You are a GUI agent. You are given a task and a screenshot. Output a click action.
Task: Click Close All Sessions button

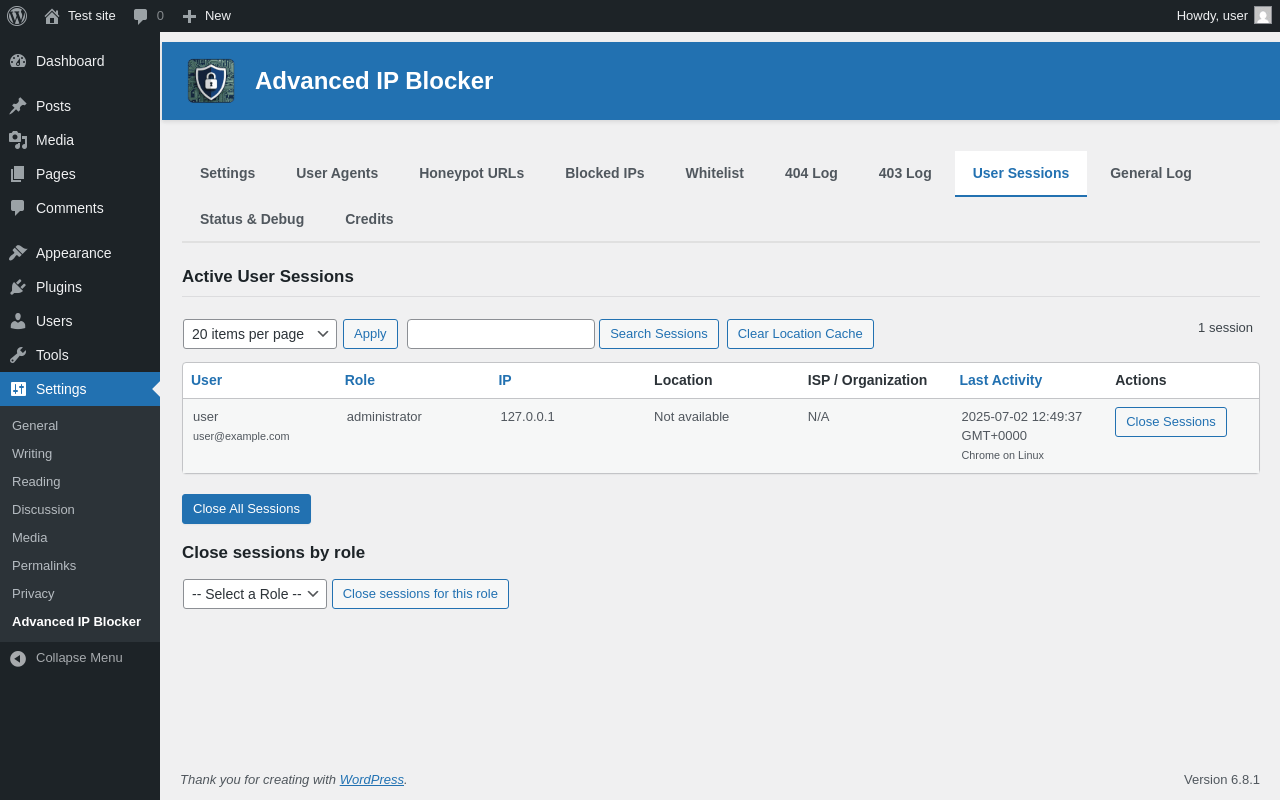(x=246, y=509)
